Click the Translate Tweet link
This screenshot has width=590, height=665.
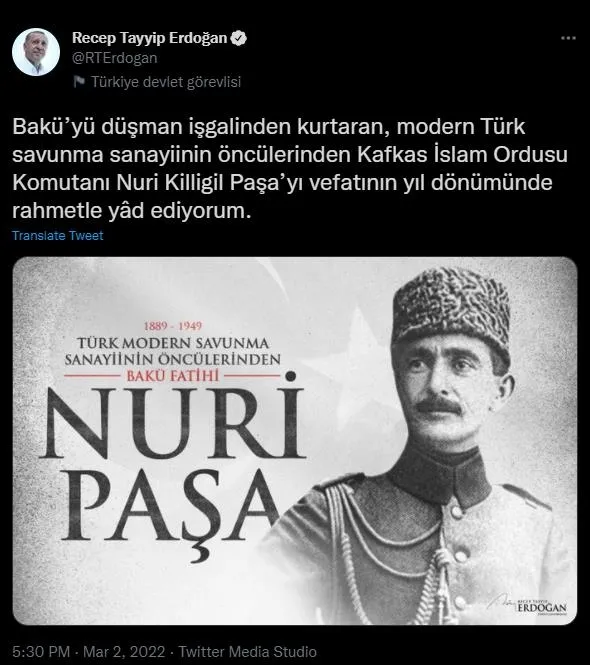58,235
